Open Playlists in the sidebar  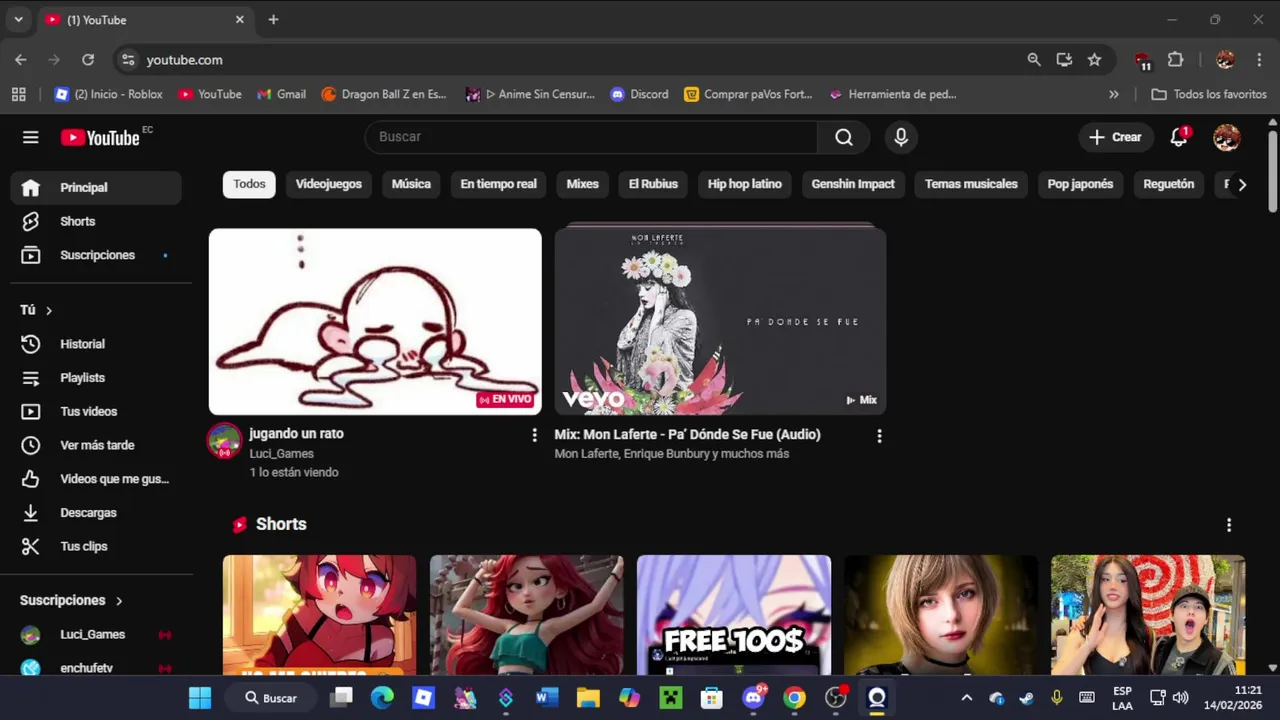(x=96, y=378)
